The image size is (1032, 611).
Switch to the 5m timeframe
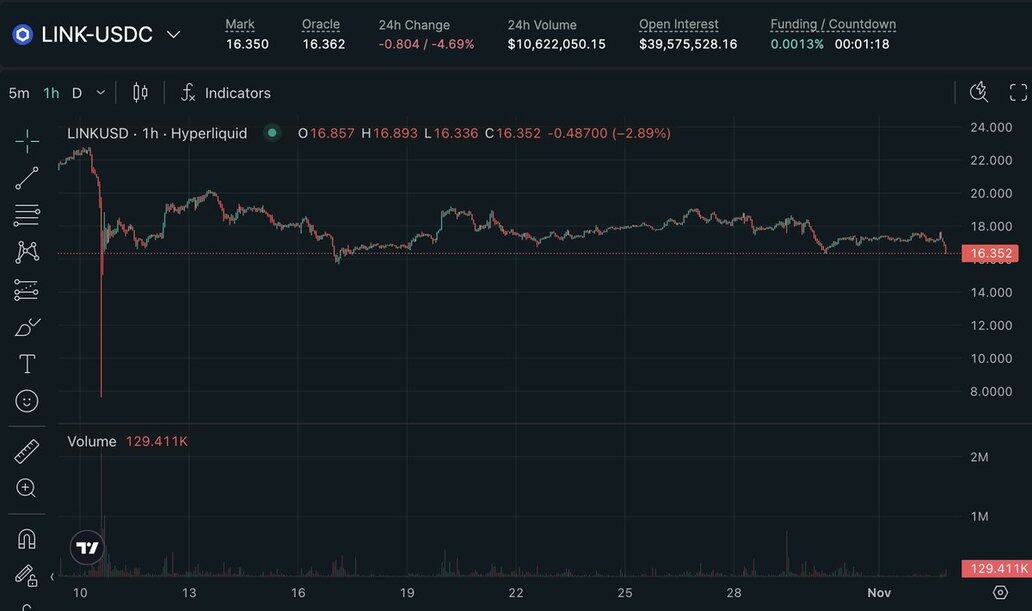coord(19,93)
